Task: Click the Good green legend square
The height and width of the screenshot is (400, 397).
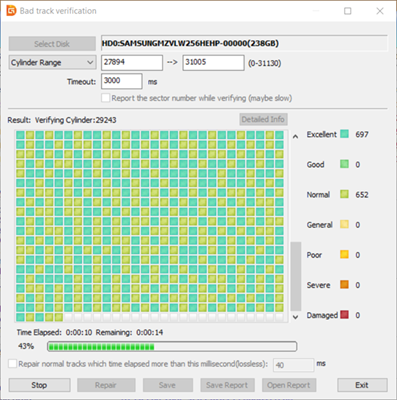Action: [344, 164]
